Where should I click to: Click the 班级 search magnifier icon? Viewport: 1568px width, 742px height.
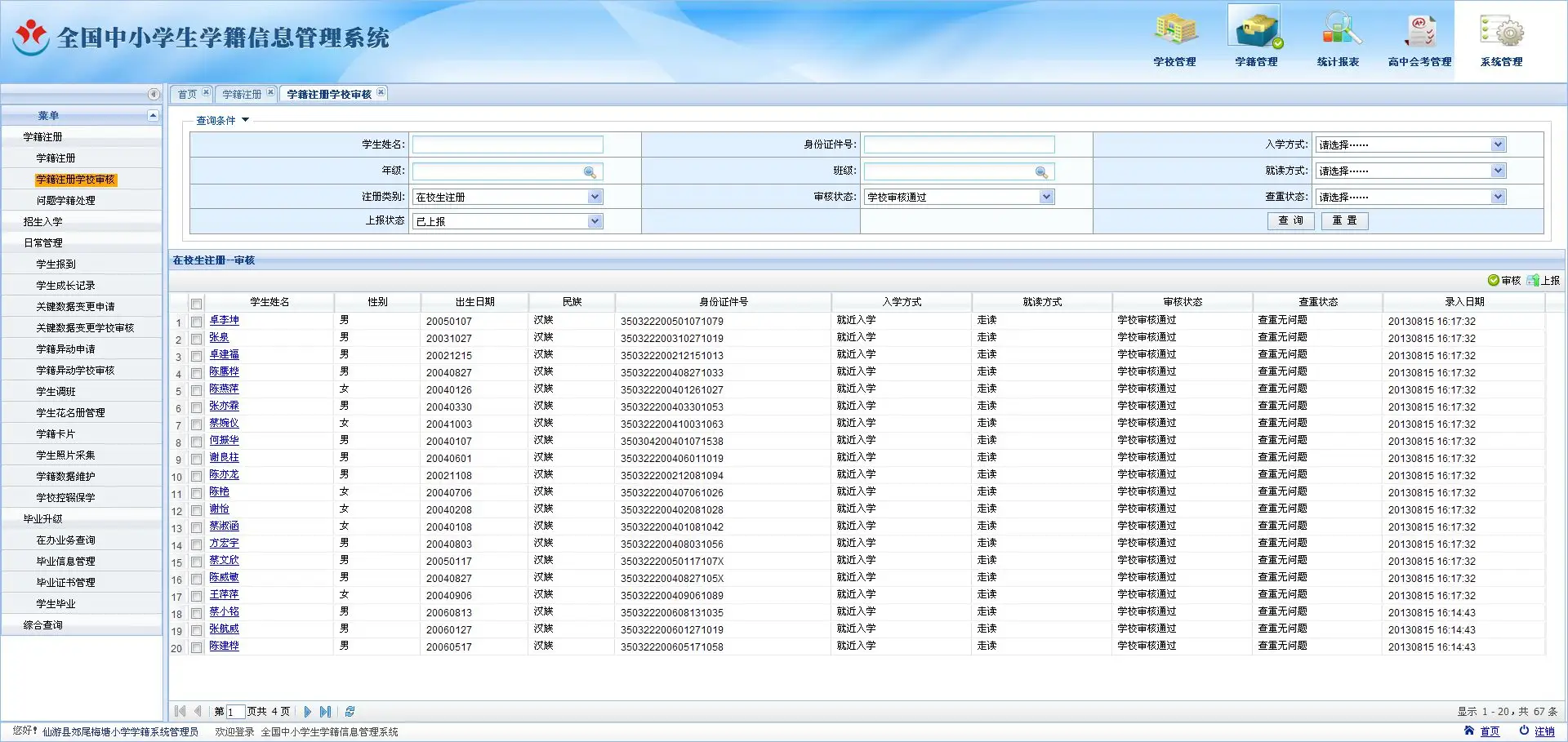tap(1041, 172)
